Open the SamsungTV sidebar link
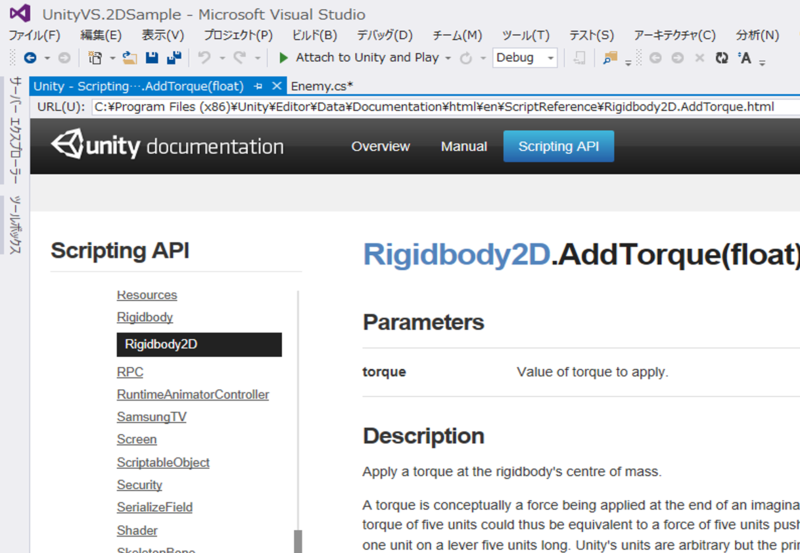 (x=152, y=417)
